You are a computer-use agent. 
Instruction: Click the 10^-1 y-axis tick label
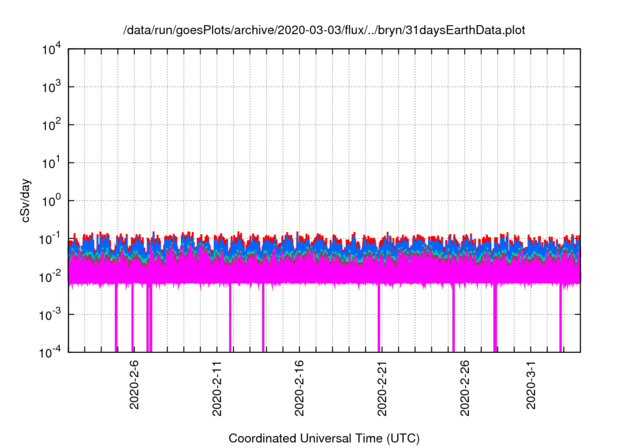point(50,239)
